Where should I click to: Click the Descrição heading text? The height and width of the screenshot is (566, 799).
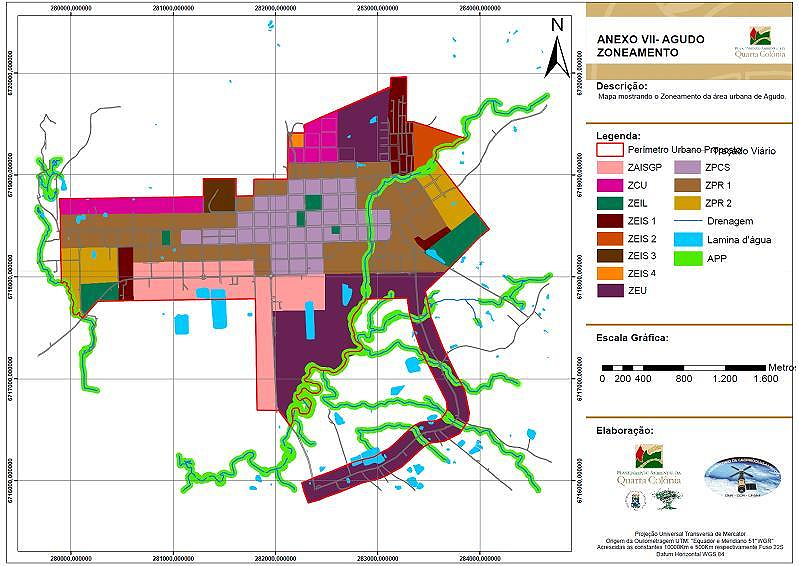623,86
